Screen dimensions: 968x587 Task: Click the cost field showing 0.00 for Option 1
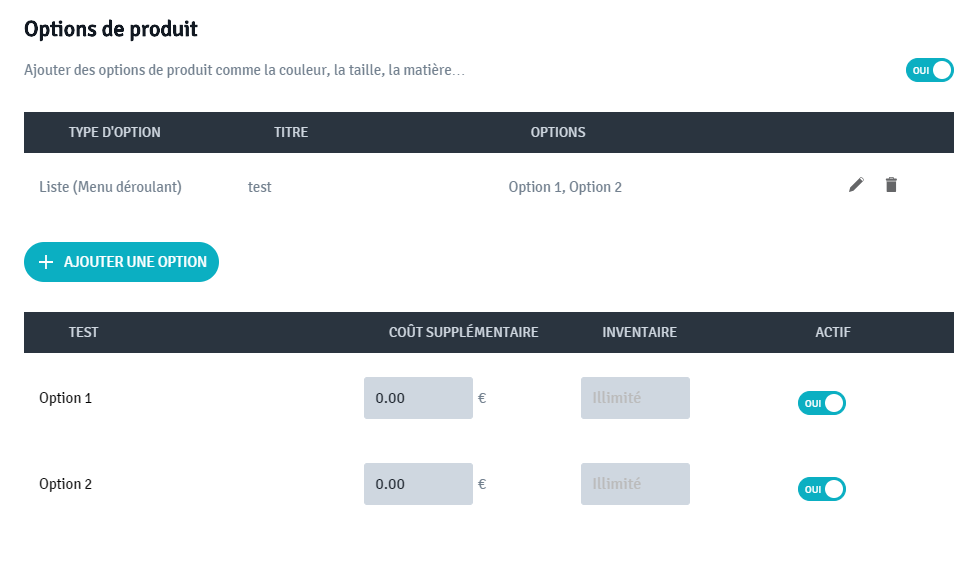[418, 397]
